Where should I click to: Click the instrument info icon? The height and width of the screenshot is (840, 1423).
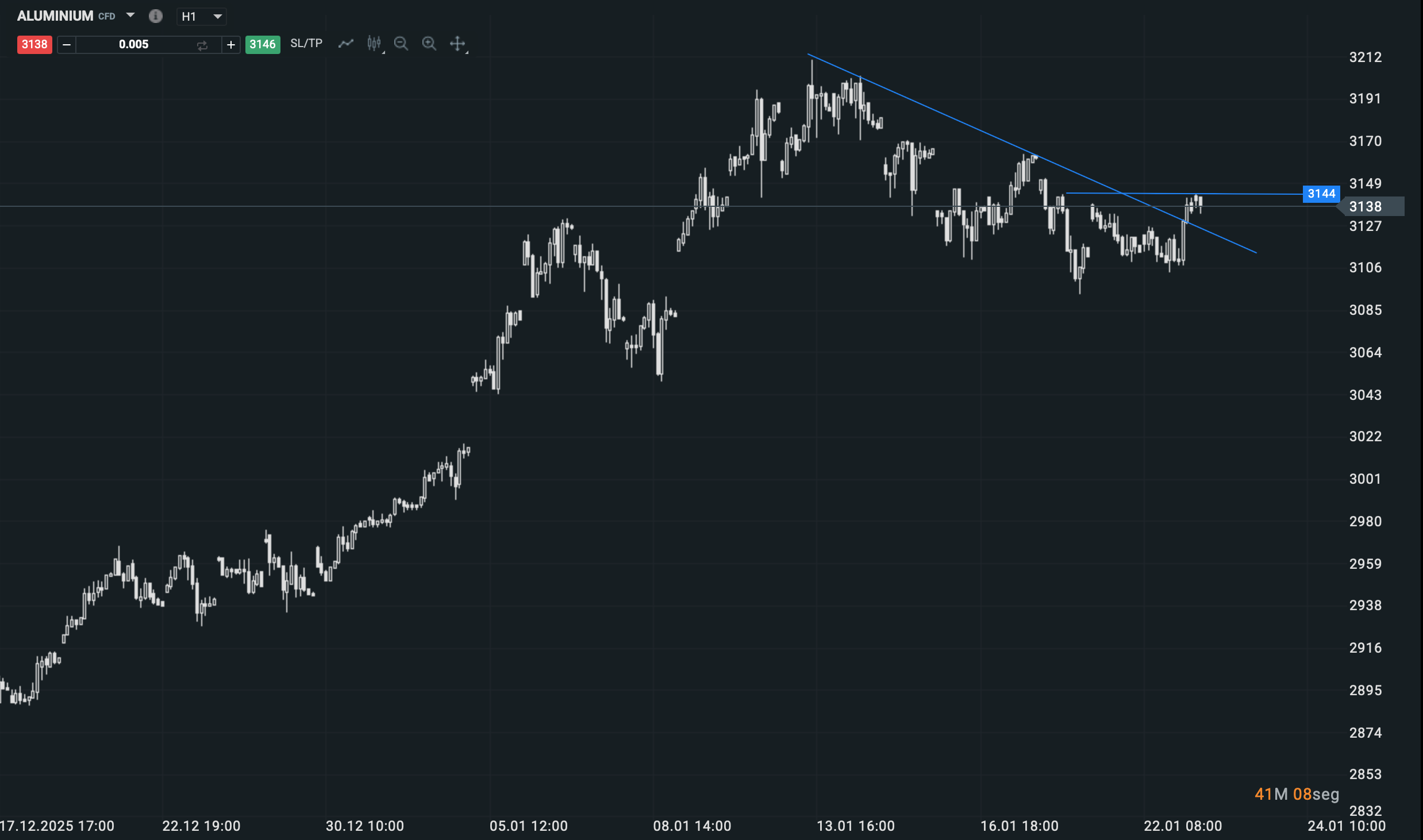point(155,16)
